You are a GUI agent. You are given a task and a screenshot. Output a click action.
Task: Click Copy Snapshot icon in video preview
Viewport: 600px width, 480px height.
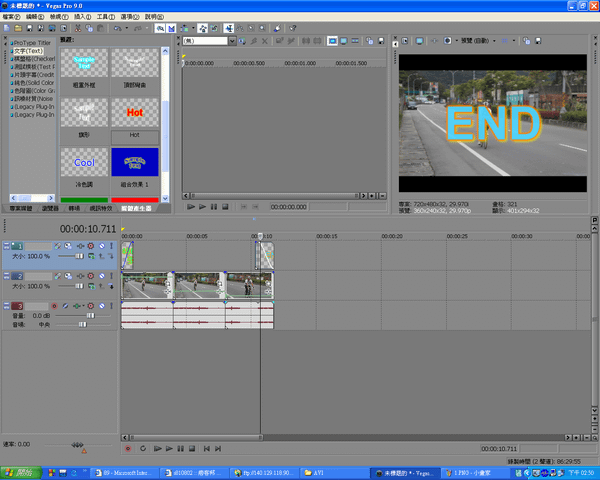pyautogui.click(x=527, y=41)
